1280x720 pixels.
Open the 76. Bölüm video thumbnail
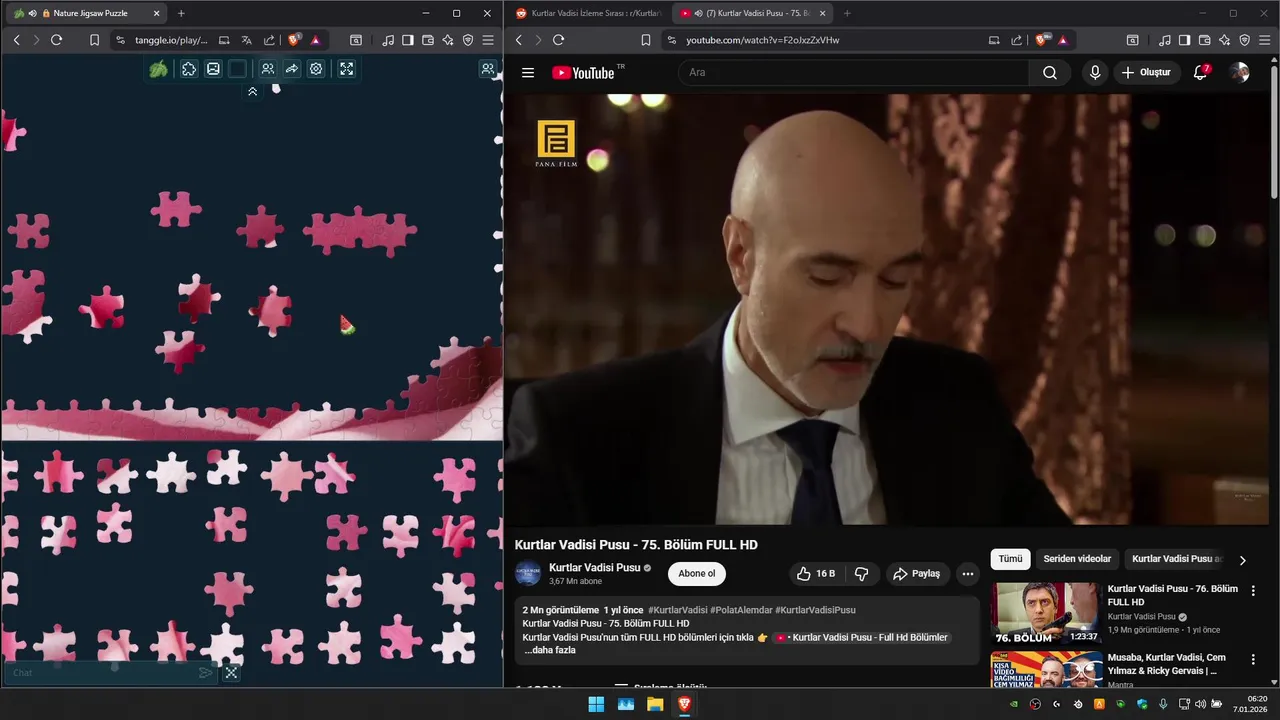click(1045, 613)
